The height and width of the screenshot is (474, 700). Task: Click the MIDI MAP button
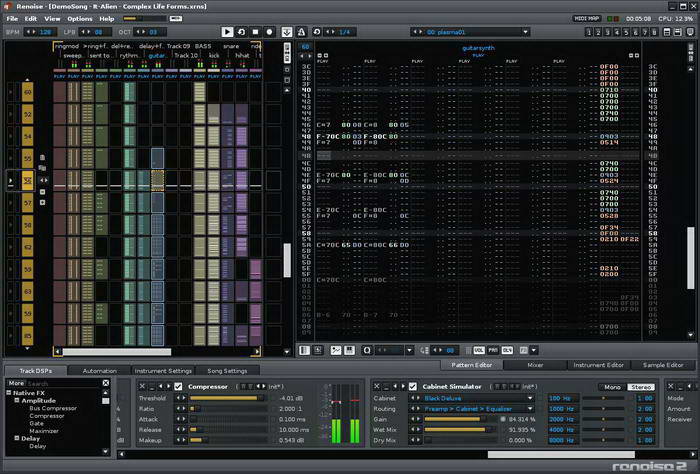pyautogui.click(x=588, y=18)
